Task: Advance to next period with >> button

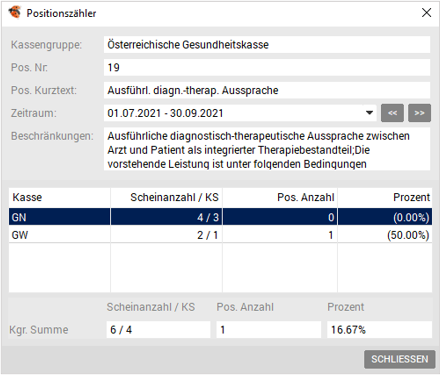Action: pyautogui.click(x=419, y=113)
